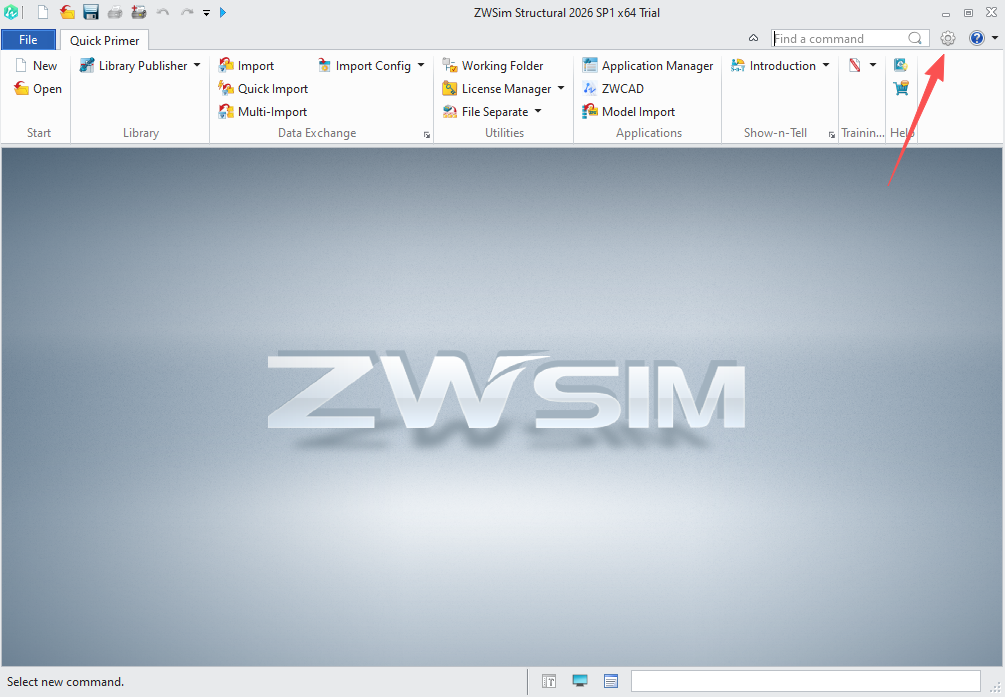Image resolution: width=1006 pixels, height=697 pixels.
Task: Open settings via the gear icon
Action: click(948, 38)
